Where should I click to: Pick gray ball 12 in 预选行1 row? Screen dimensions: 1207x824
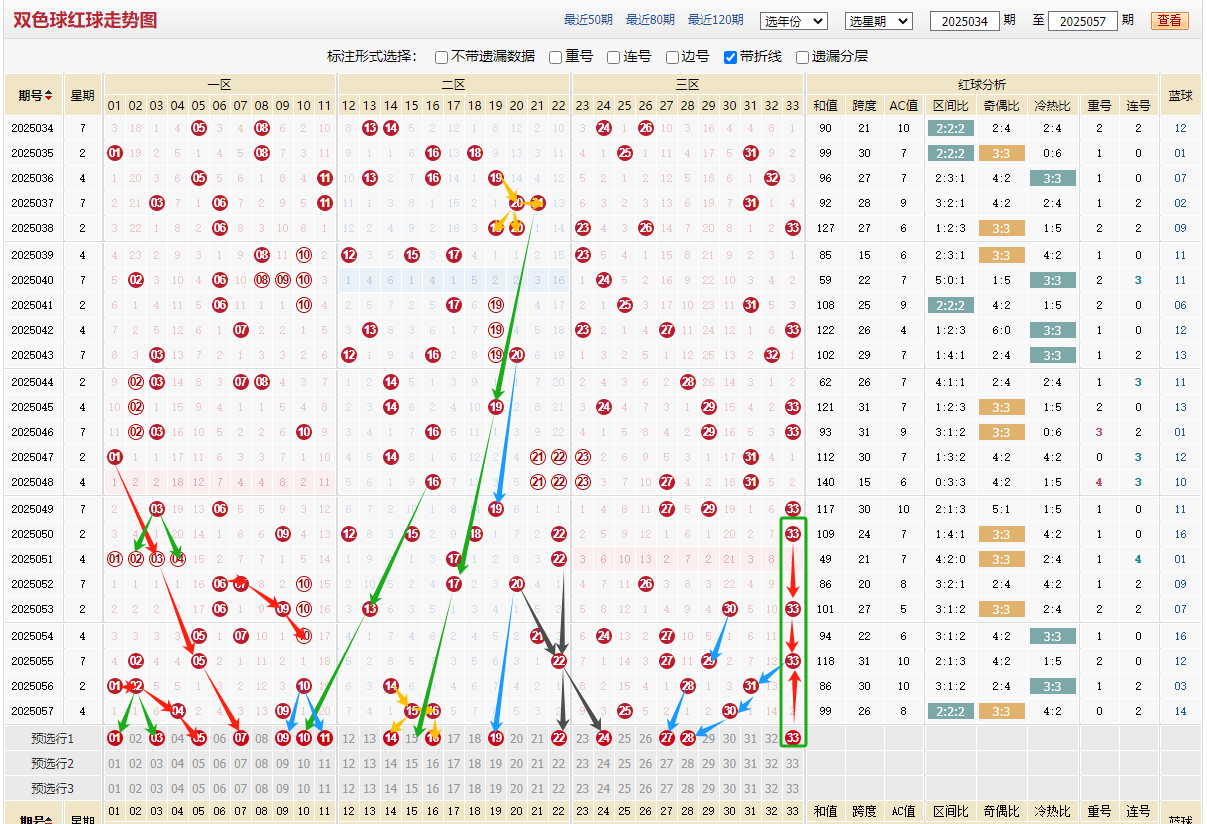point(349,738)
